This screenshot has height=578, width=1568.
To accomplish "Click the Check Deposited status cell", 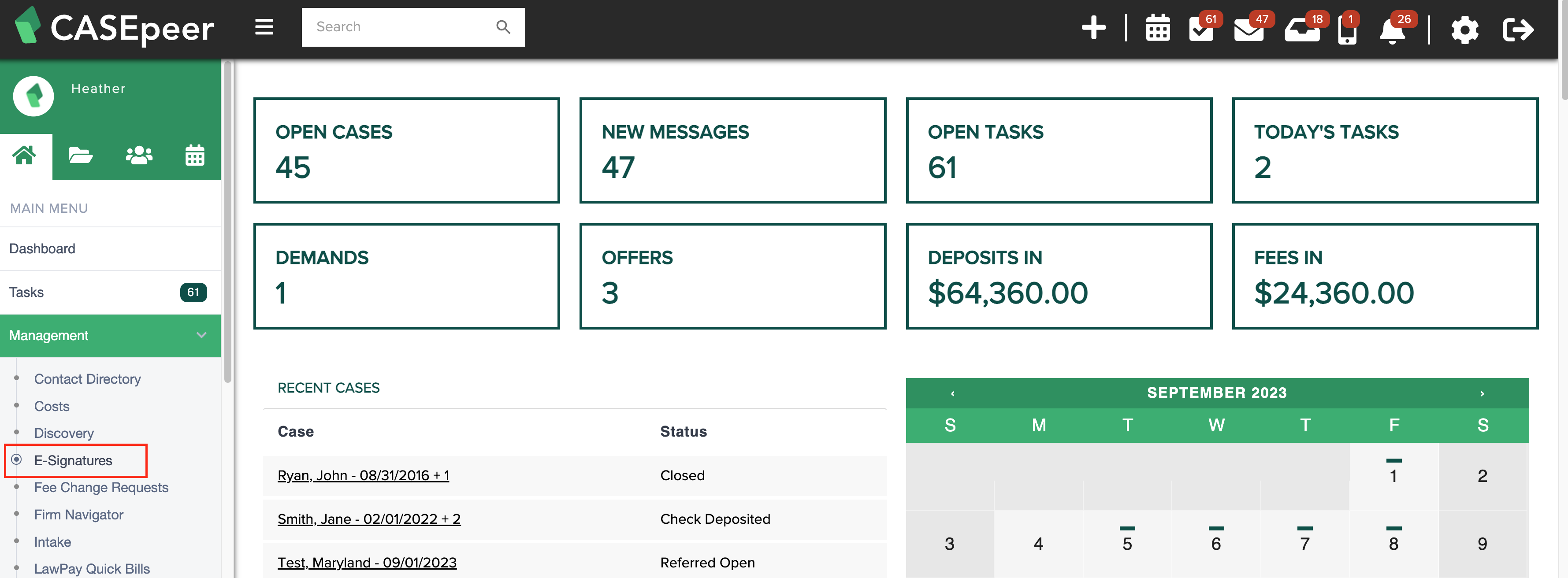I will click(x=715, y=519).
